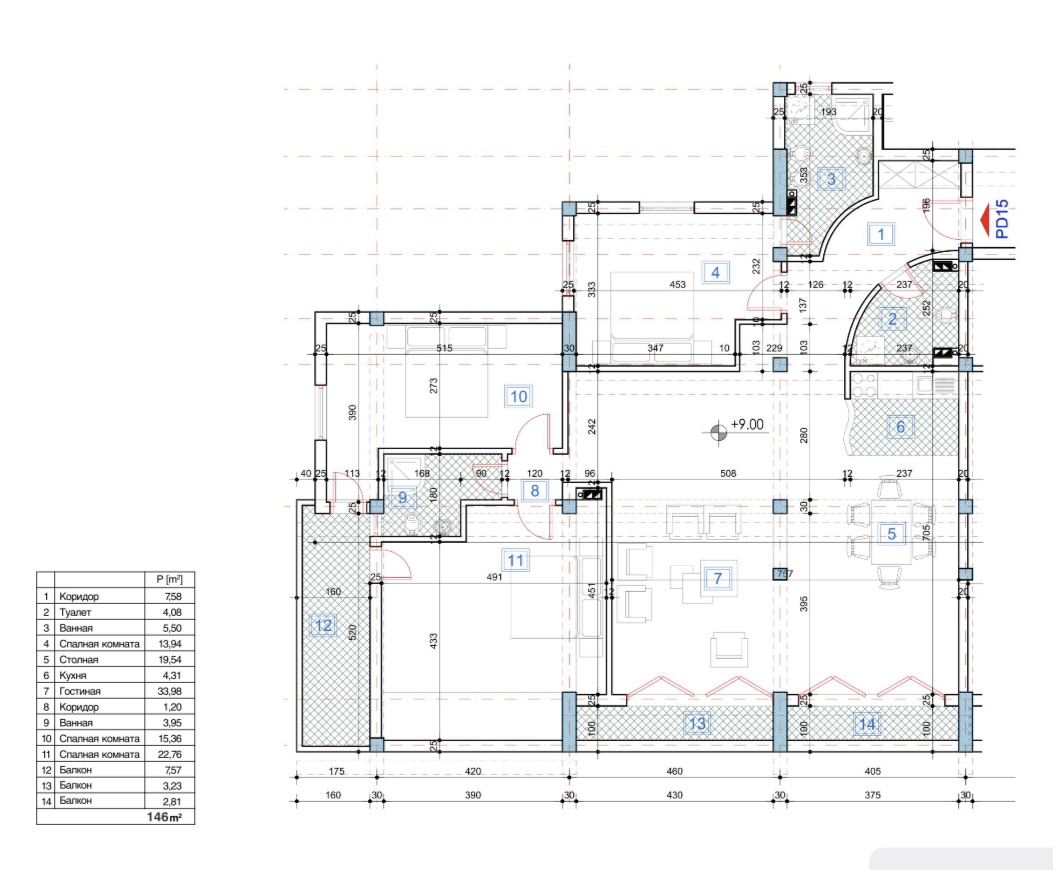Select room label 7 in the living room
This screenshot has width=1053, height=870.
pos(717,577)
